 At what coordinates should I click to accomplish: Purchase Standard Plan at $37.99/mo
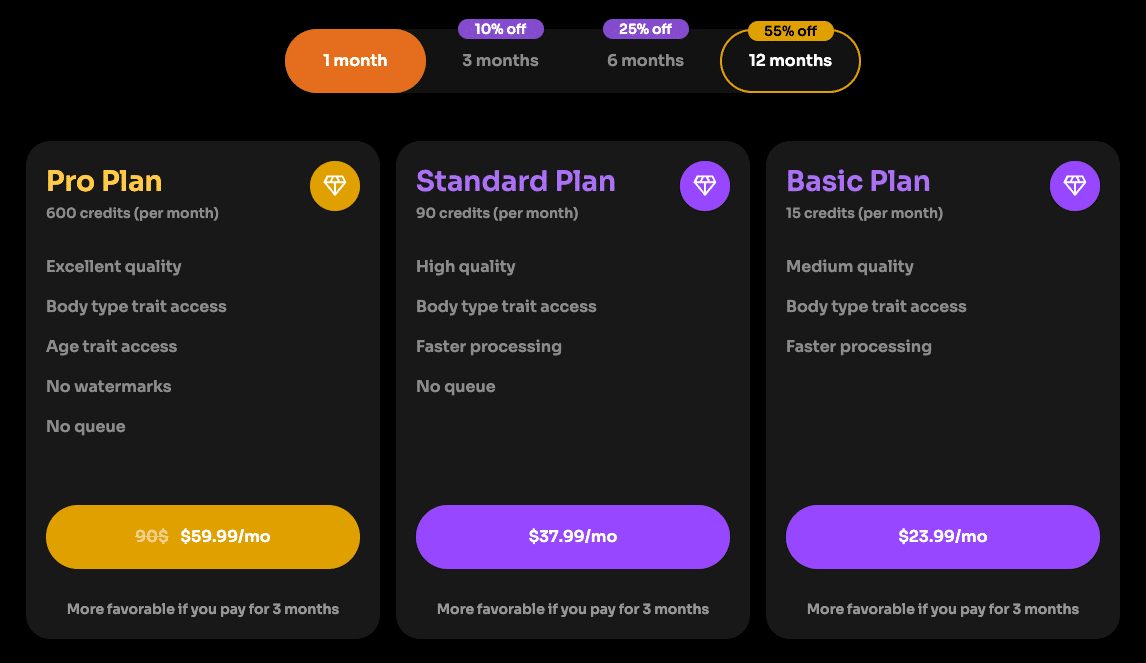click(x=573, y=537)
